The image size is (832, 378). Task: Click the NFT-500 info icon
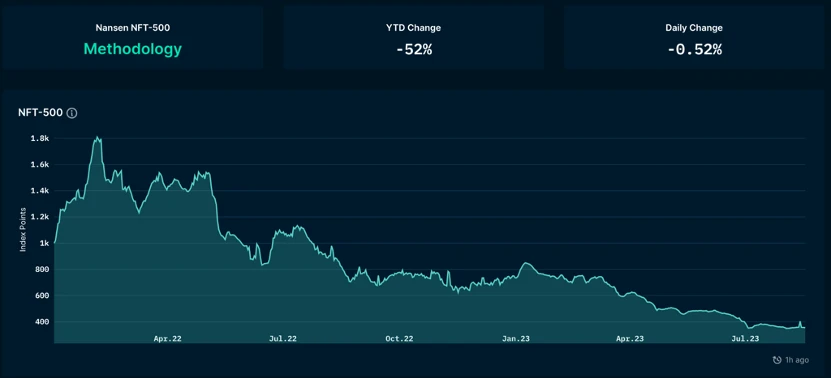[72, 113]
